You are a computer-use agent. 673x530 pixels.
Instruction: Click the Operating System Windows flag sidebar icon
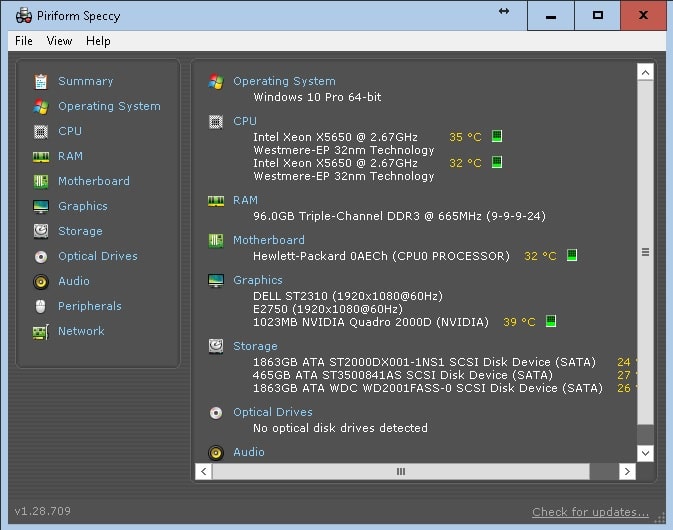(x=41, y=106)
